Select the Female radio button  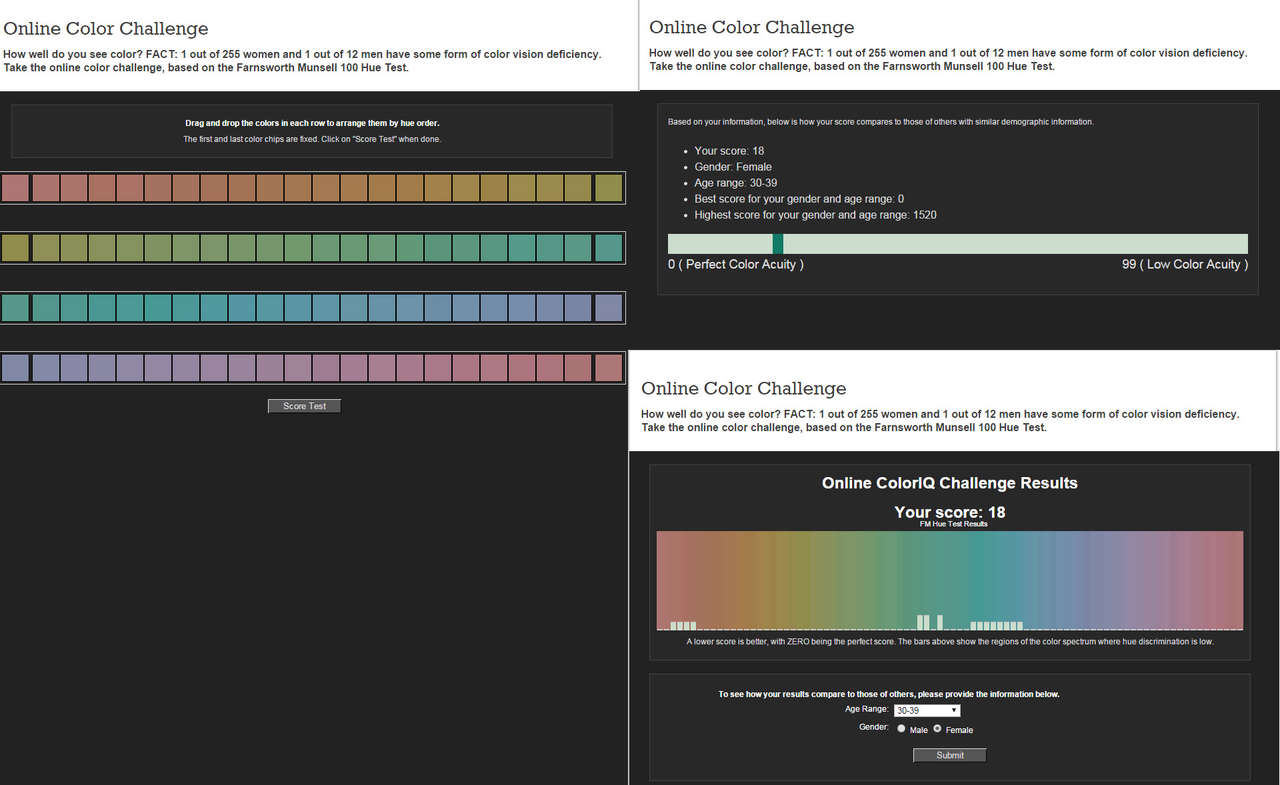tap(937, 729)
